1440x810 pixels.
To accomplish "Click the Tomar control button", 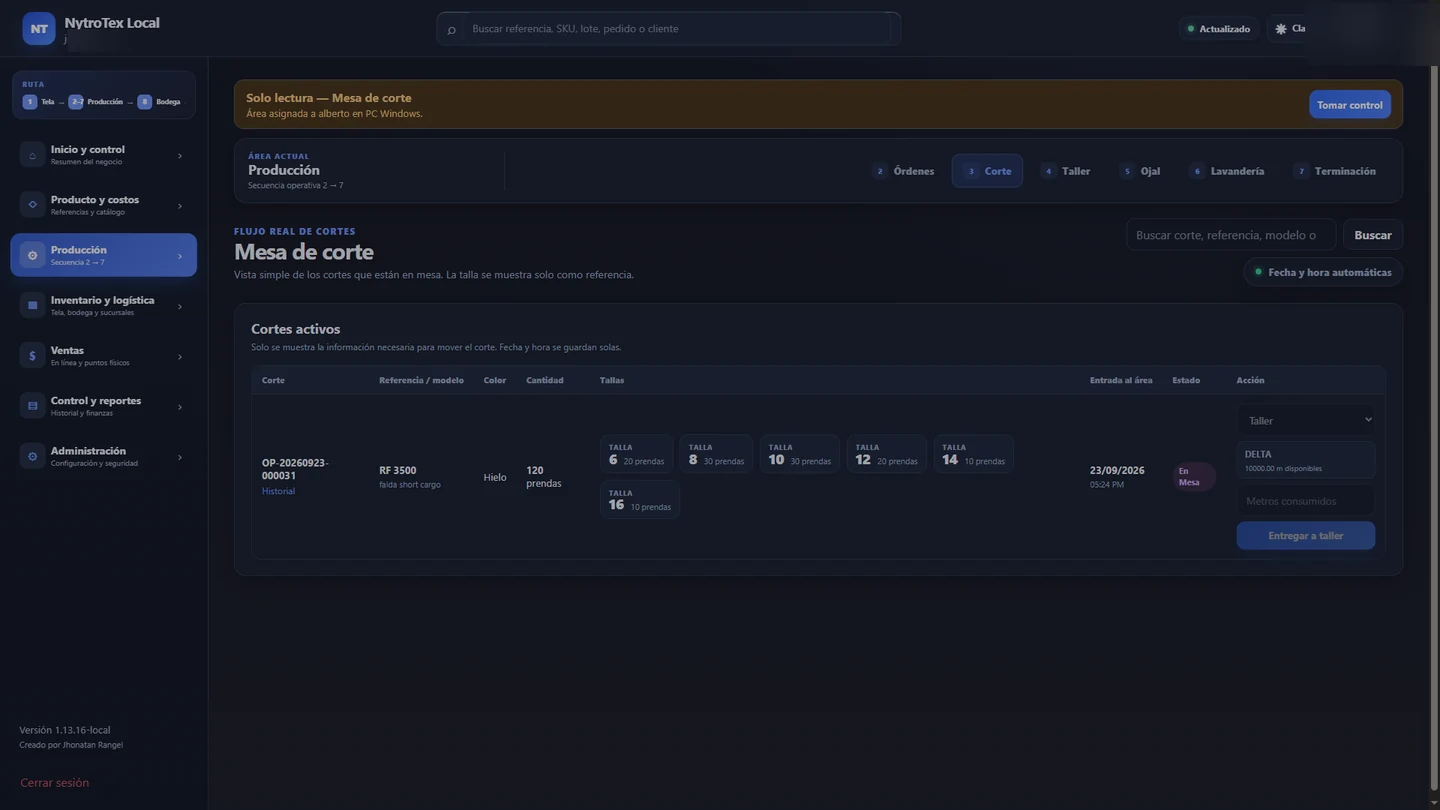I will point(1350,105).
